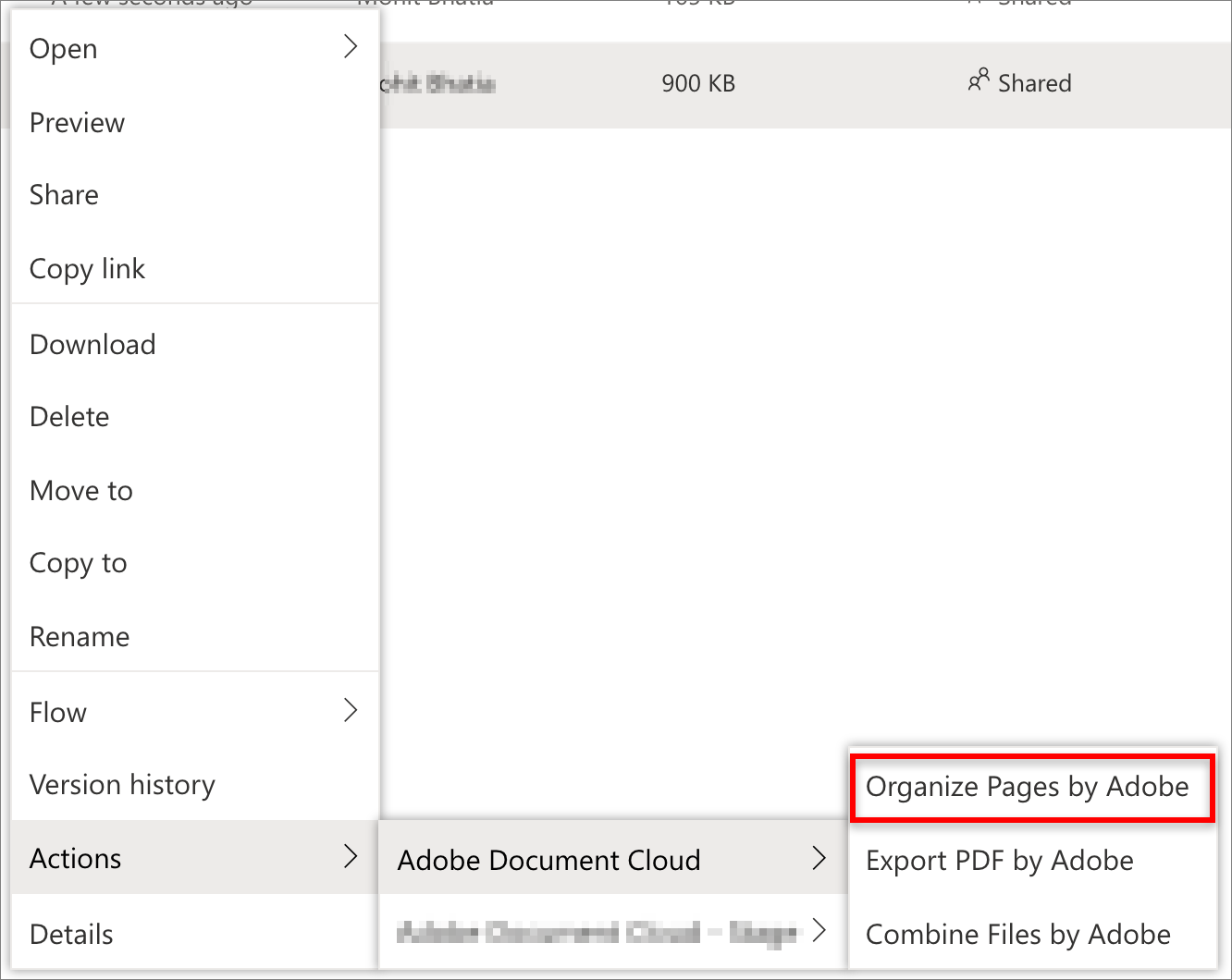
Task: Select Move to
Action: (80, 490)
